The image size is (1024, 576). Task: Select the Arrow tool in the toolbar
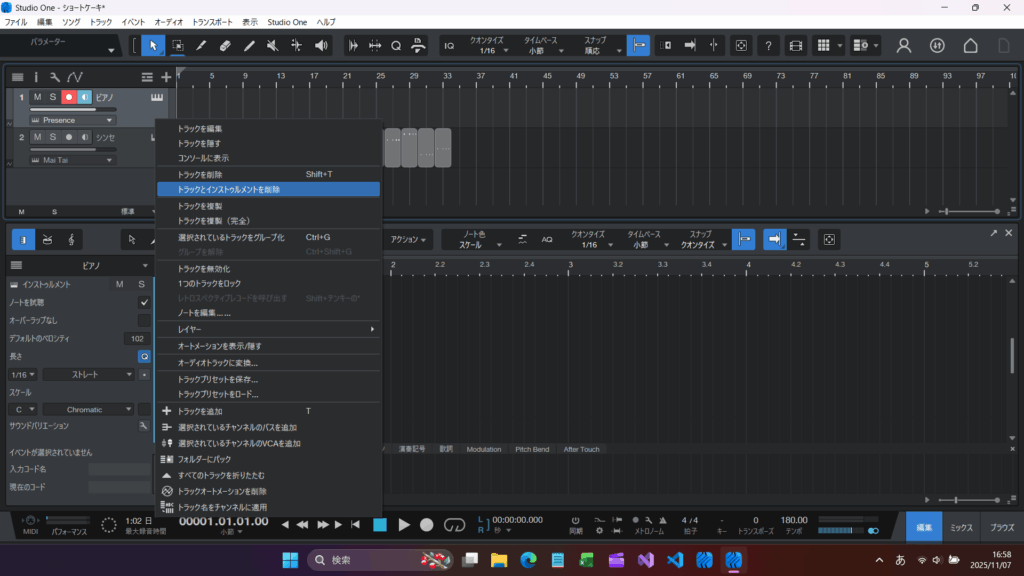(x=152, y=45)
